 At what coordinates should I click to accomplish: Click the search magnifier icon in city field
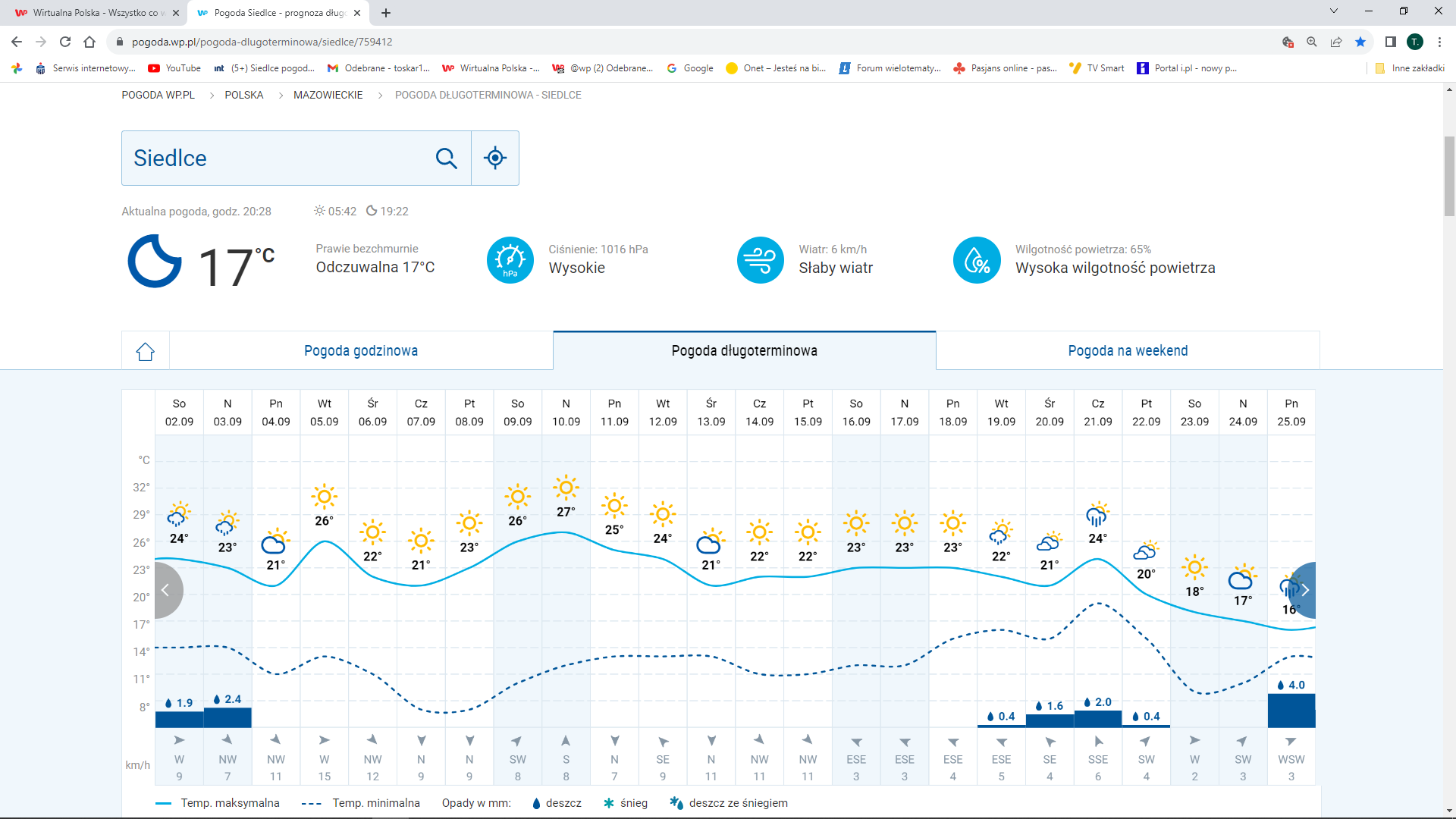[x=446, y=158]
